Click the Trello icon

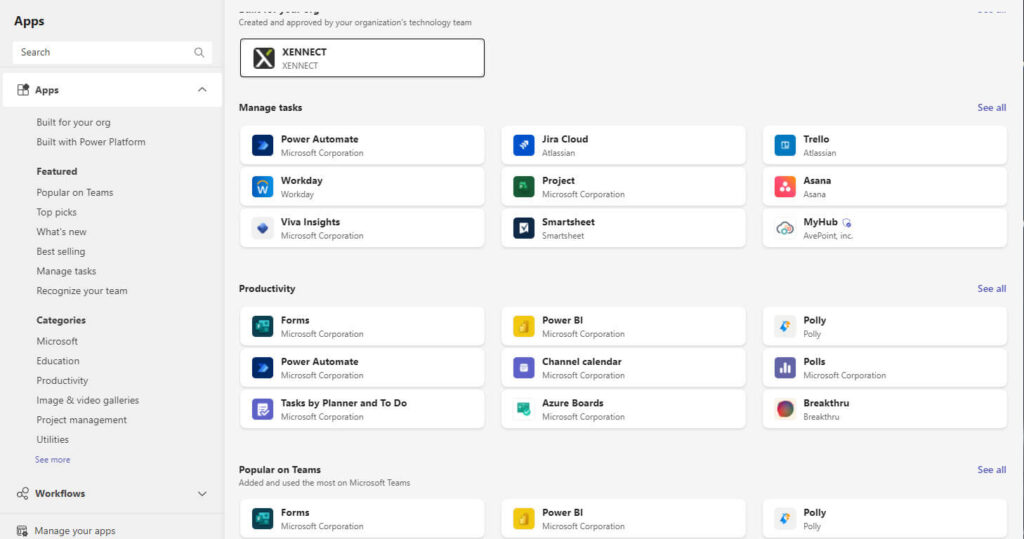click(785, 145)
